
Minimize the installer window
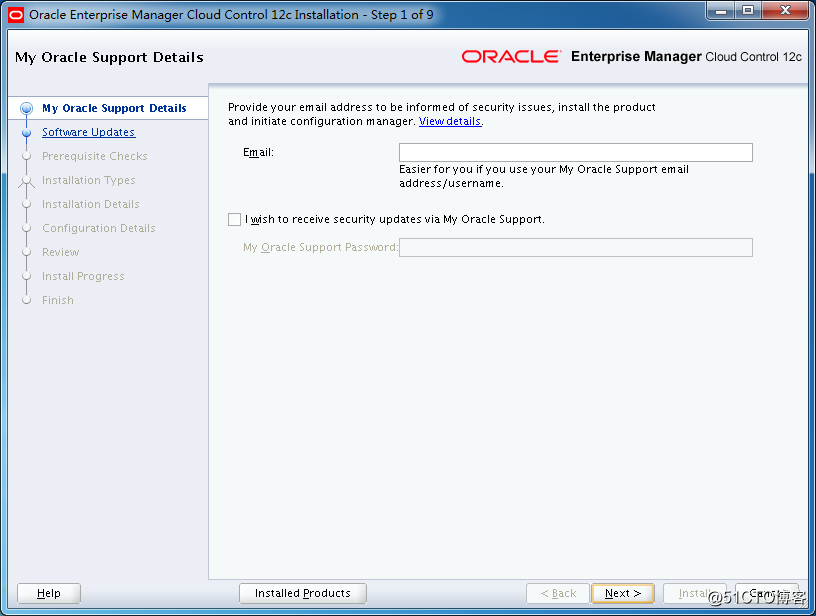tap(721, 11)
